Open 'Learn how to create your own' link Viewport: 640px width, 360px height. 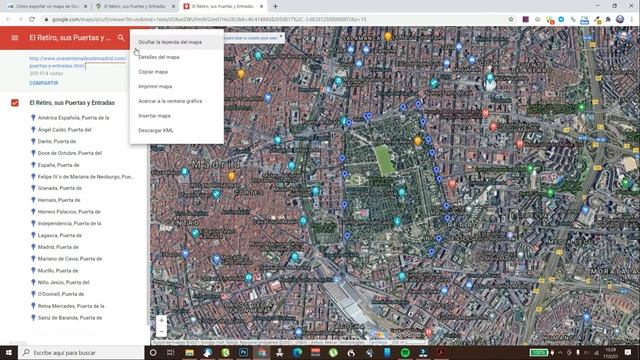coord(250,38)
